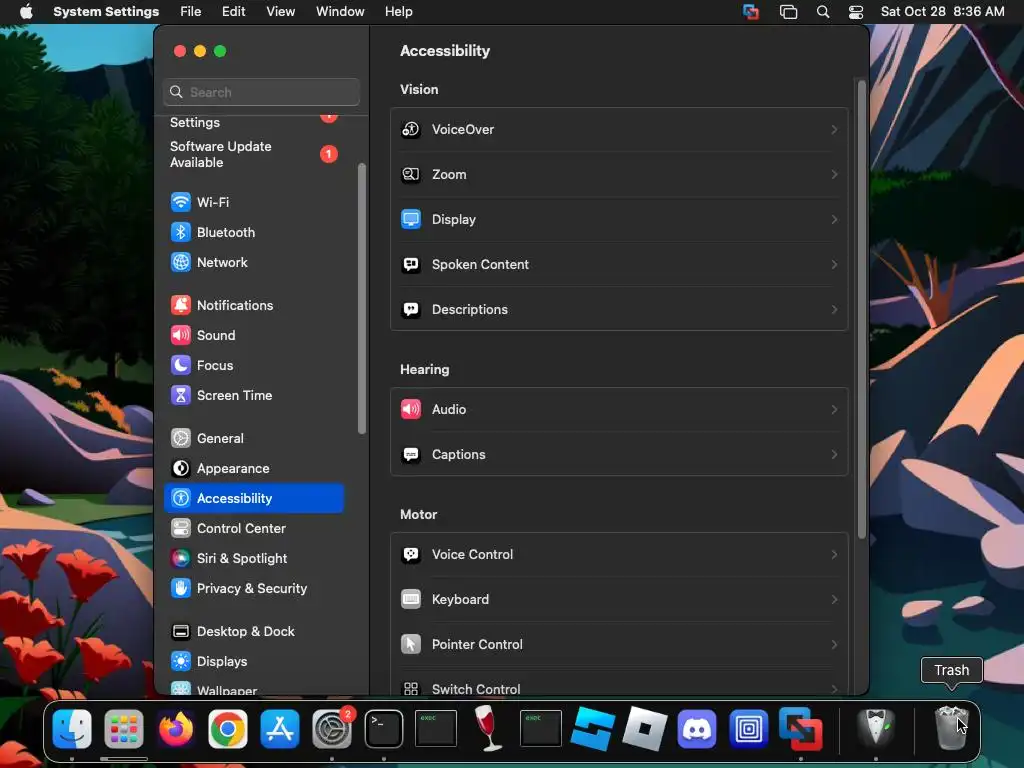
Task: Open Trash in the Dock
Action: [x=952, y=728]
